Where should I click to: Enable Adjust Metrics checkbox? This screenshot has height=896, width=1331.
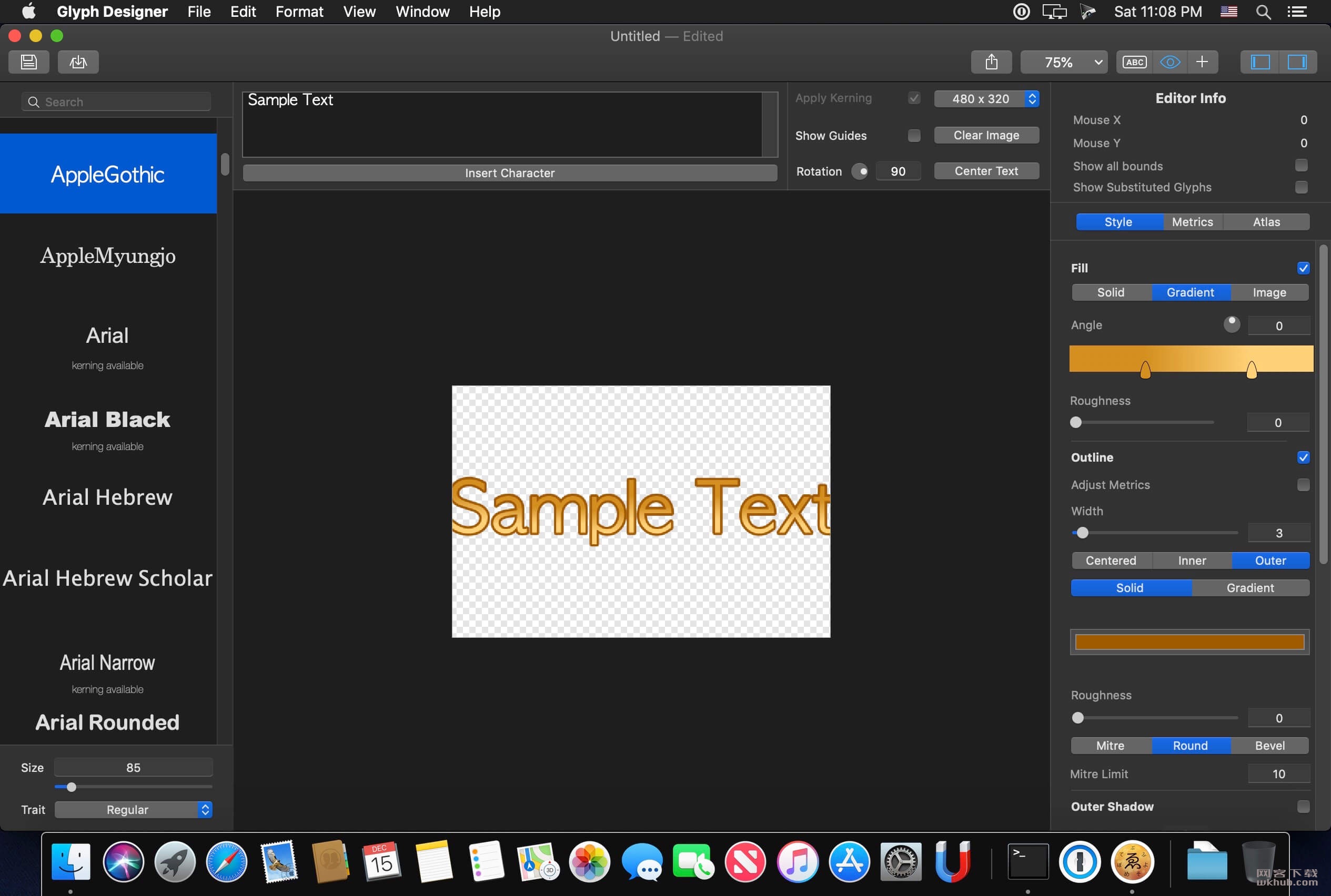1303,485
